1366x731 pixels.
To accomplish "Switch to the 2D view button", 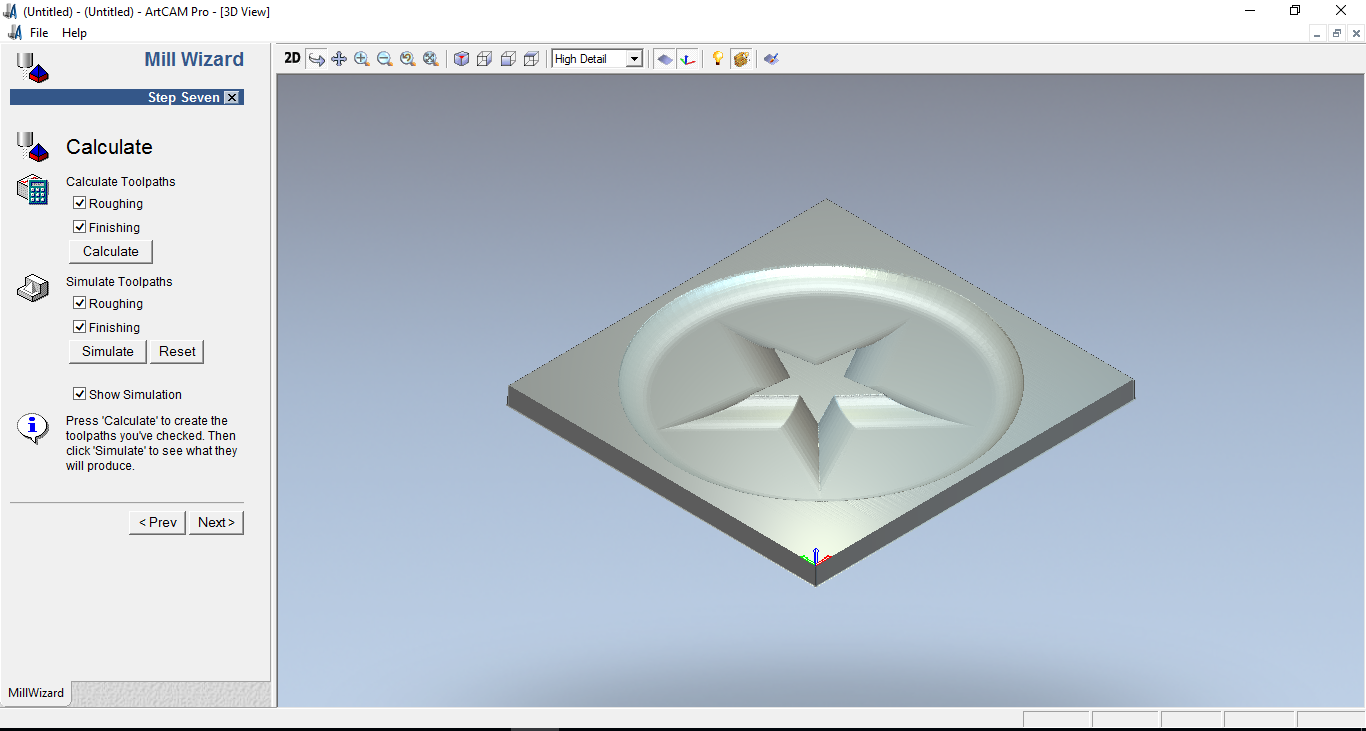I will point(292,58).
